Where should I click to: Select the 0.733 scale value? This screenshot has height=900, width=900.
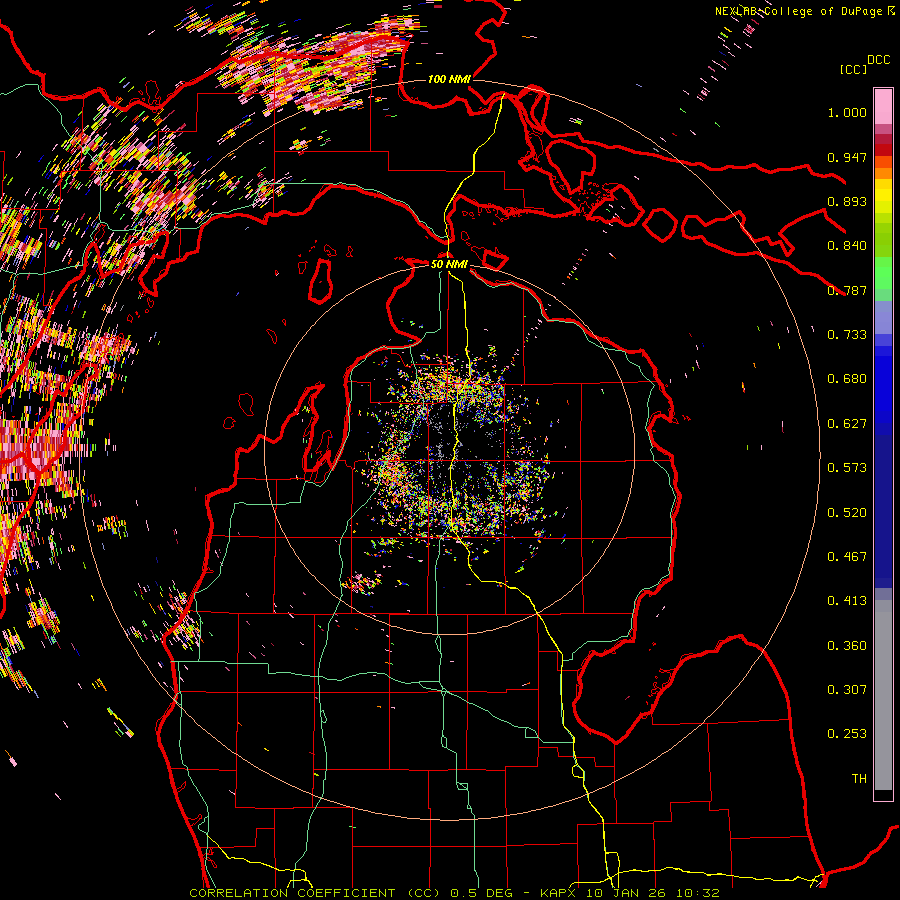point(847,335)
